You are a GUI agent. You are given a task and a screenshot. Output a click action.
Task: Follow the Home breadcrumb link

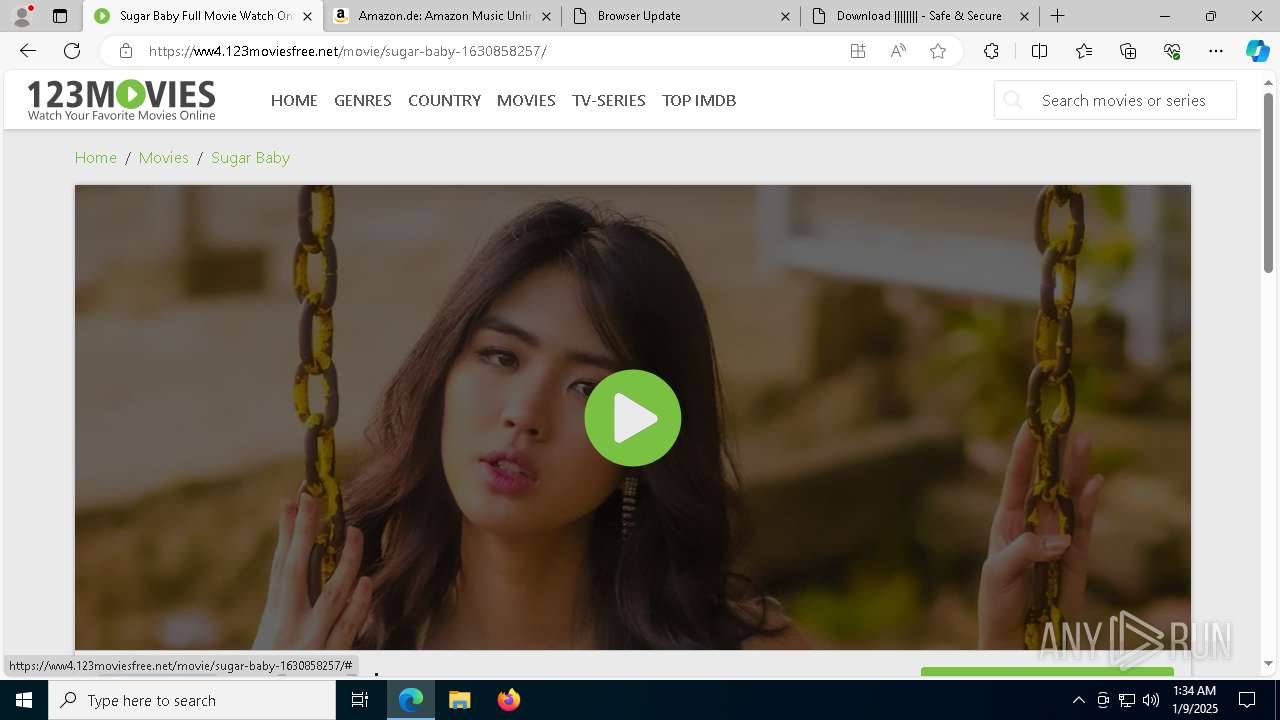(96, 157)
